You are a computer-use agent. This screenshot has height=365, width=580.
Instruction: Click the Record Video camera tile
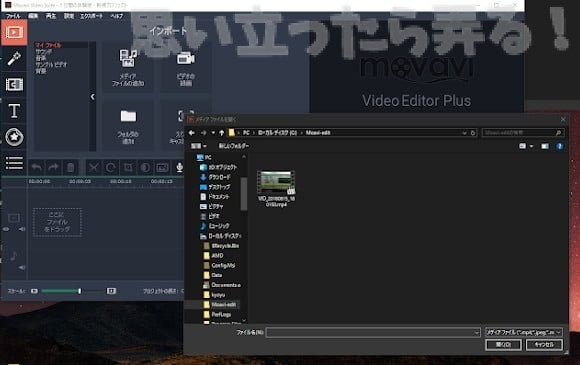tap(185, 67)
